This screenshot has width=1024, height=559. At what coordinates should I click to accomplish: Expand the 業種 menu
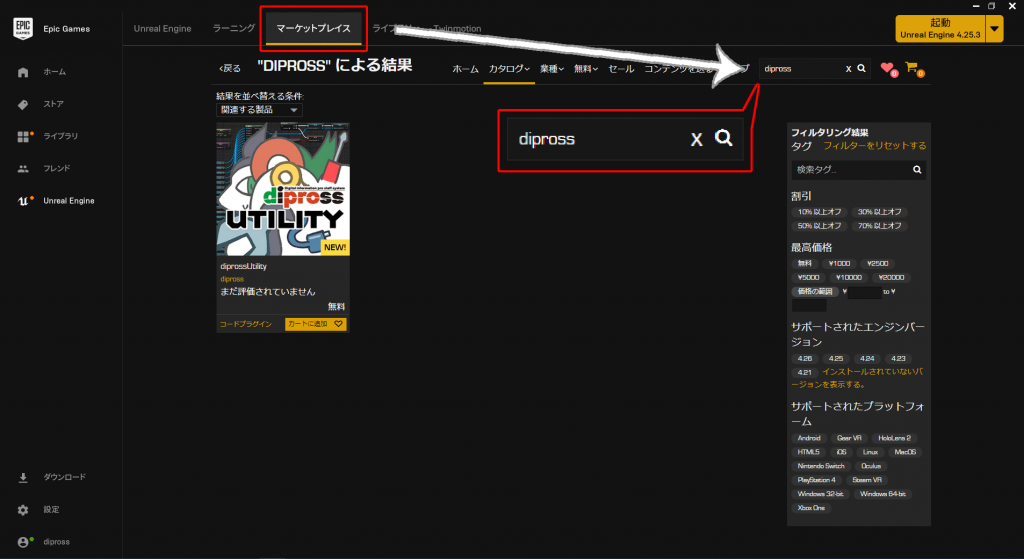coord(552,69)
